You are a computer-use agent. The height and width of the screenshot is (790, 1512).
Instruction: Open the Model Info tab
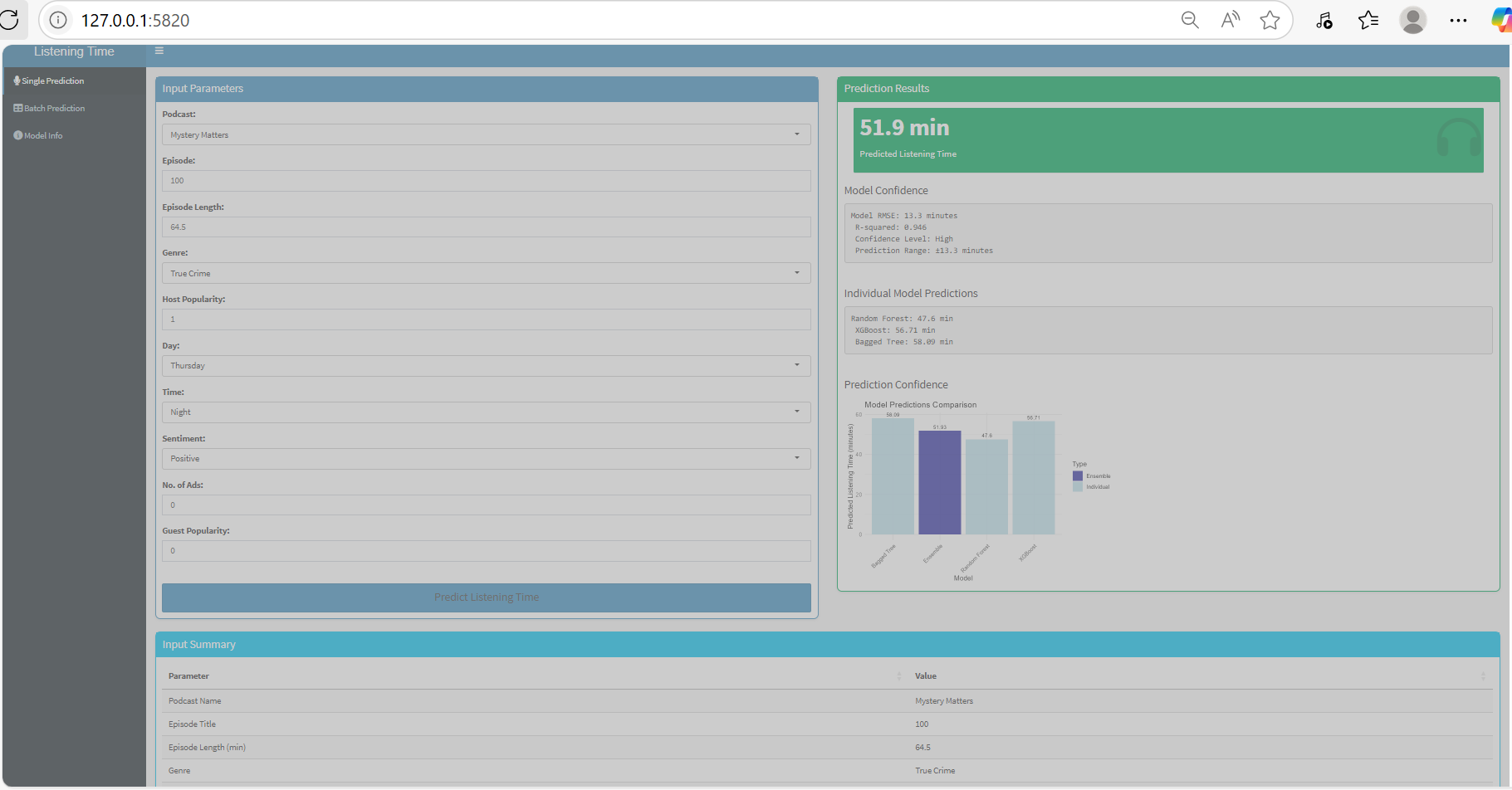74,135
